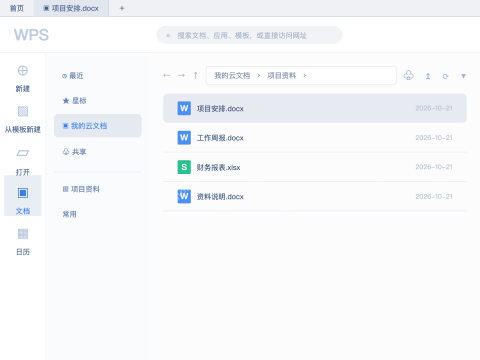480x360 pixels.
Task: Open 共享 shared files
Action: 74,152
